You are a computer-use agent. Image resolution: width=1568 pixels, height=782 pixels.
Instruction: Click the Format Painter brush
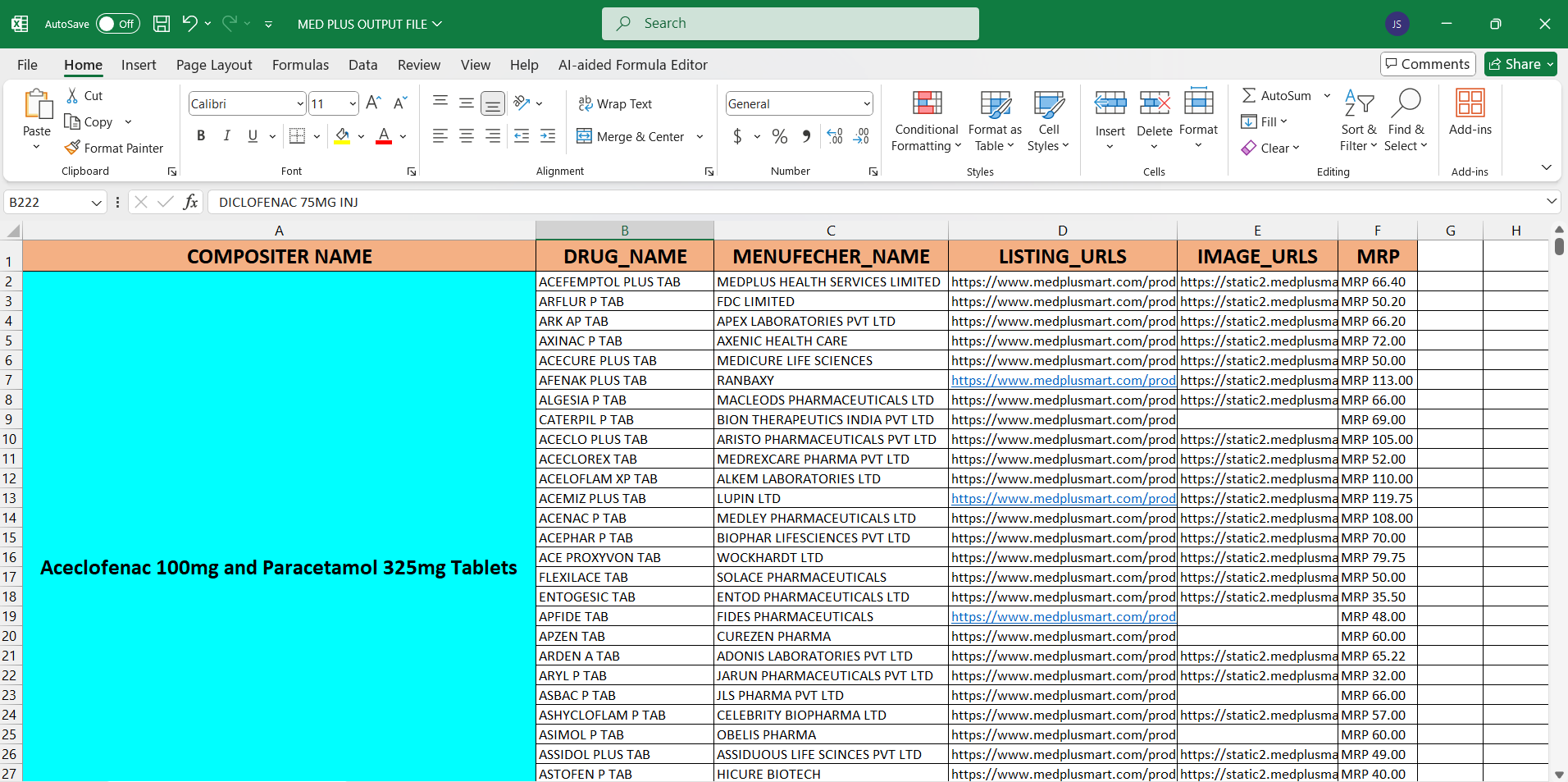(72, 148)
